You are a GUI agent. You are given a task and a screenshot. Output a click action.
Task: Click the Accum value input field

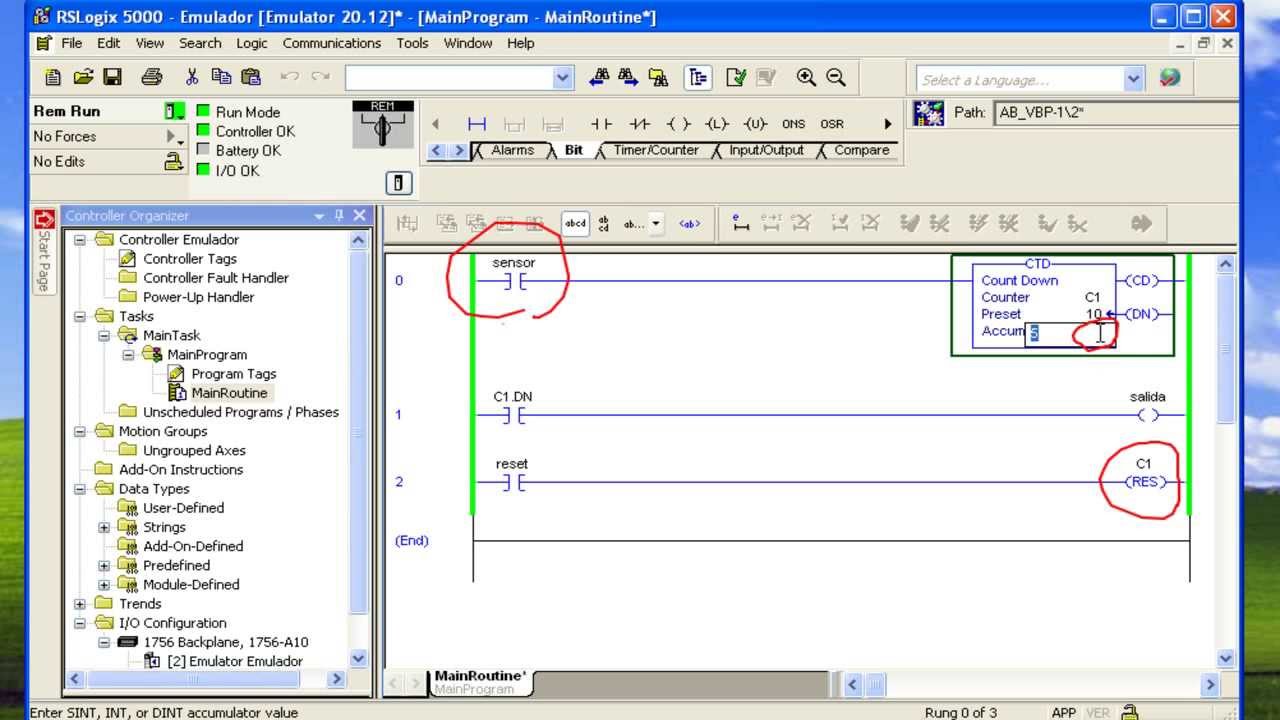coord(1071,334)
